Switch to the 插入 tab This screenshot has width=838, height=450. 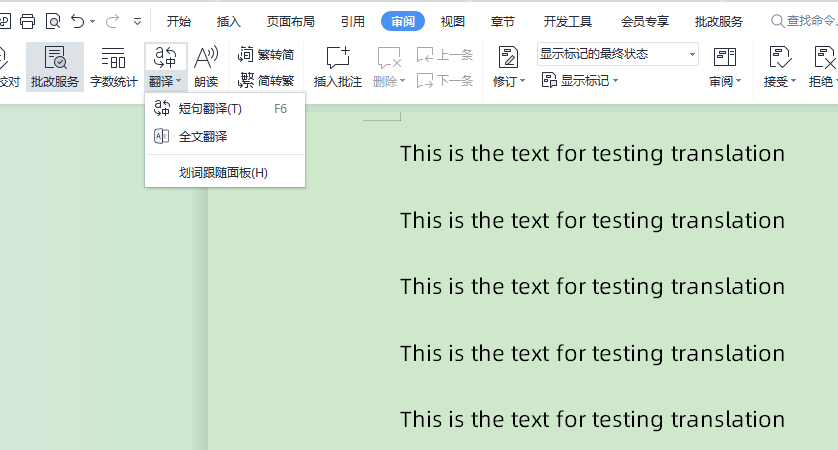tap(229, 21)
